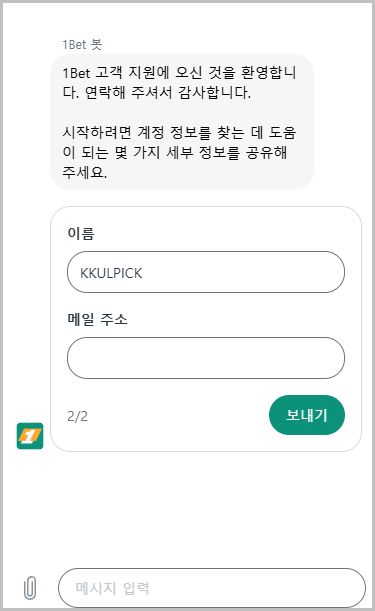Click the orange 1 in the green avatar
The image size is (375, 611).
[x=30, y=436]
